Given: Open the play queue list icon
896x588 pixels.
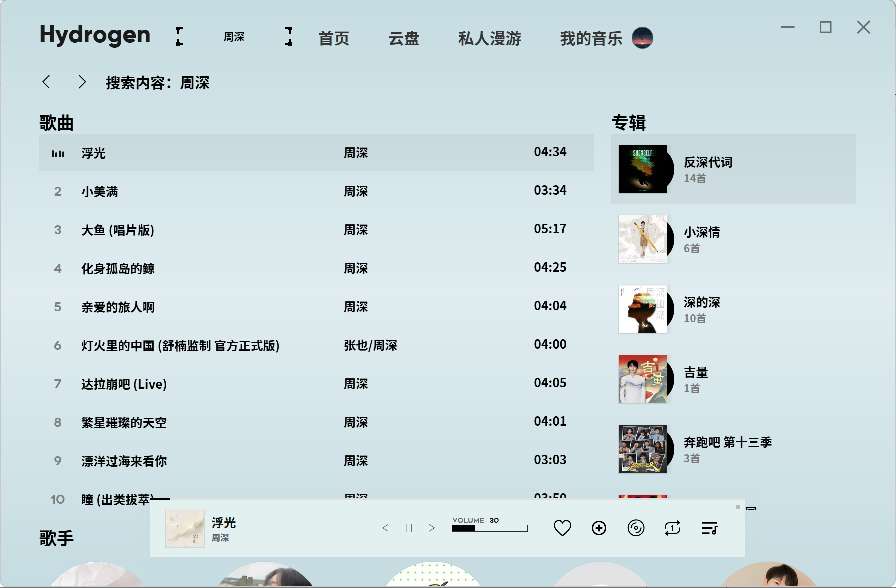Looking at the screenshot, I should (710, 528).
